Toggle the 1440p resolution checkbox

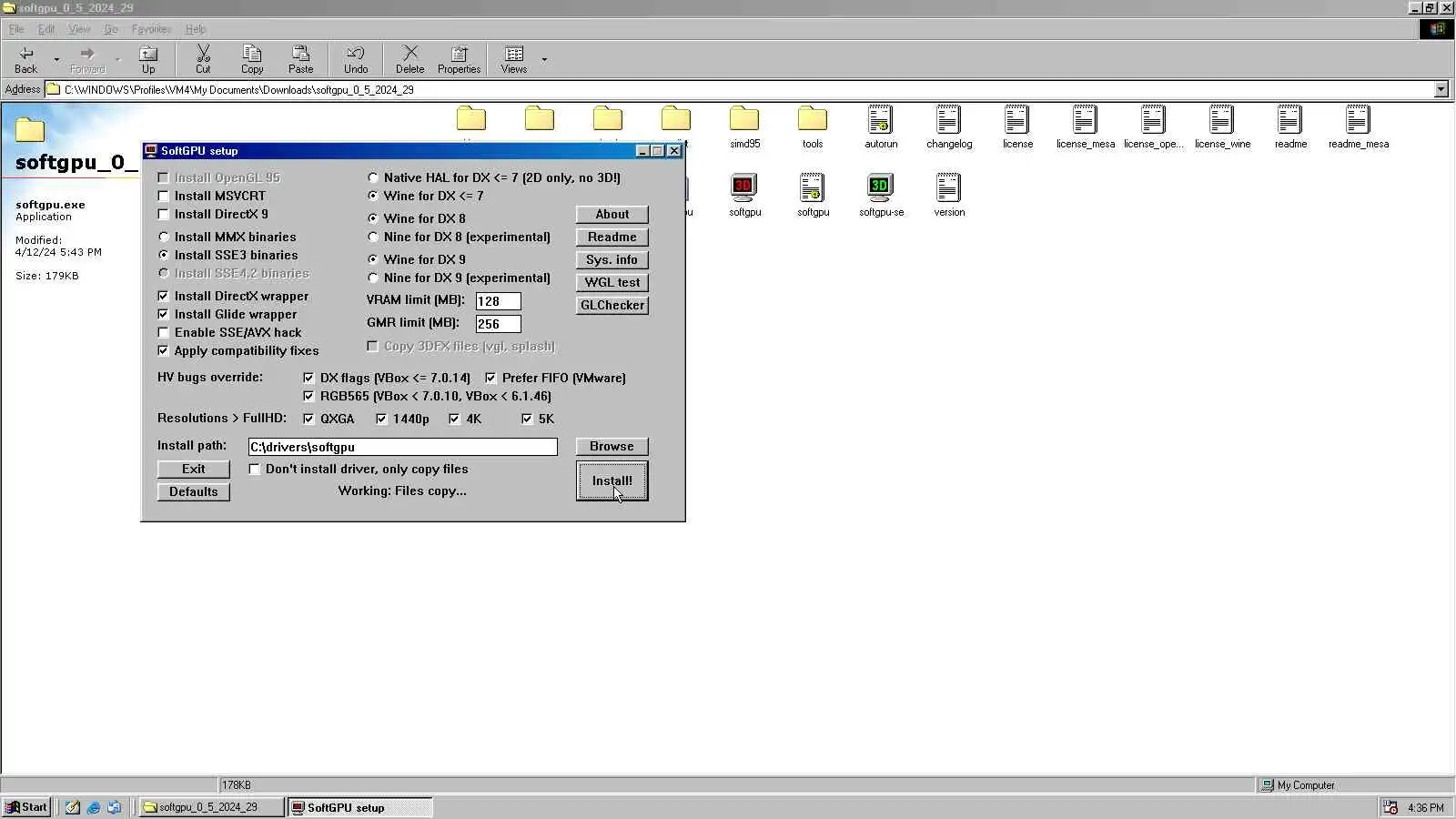382,419
